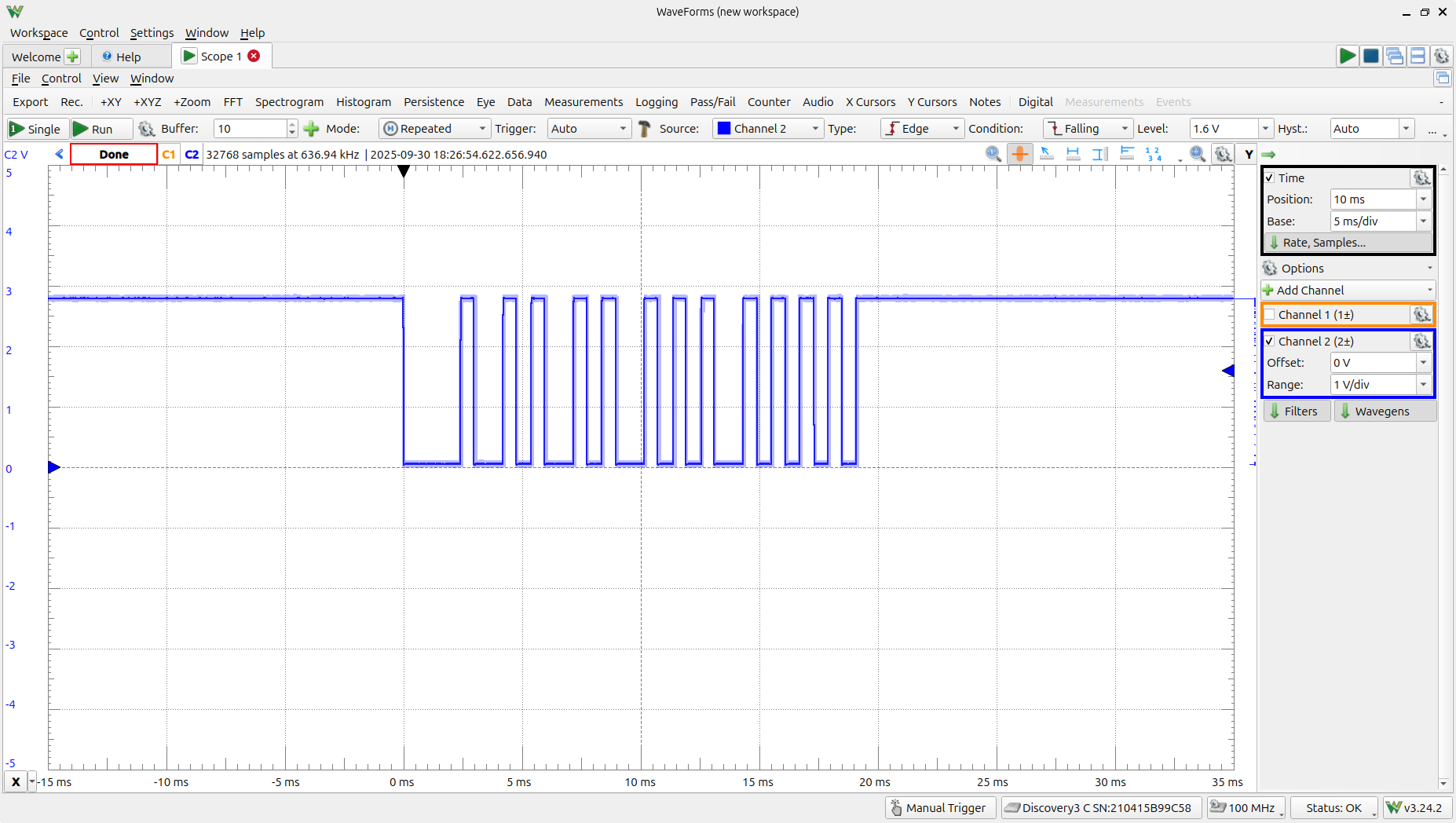Open the Settings menu
This screenshot has width=1456, height=823.
[152, 33]
